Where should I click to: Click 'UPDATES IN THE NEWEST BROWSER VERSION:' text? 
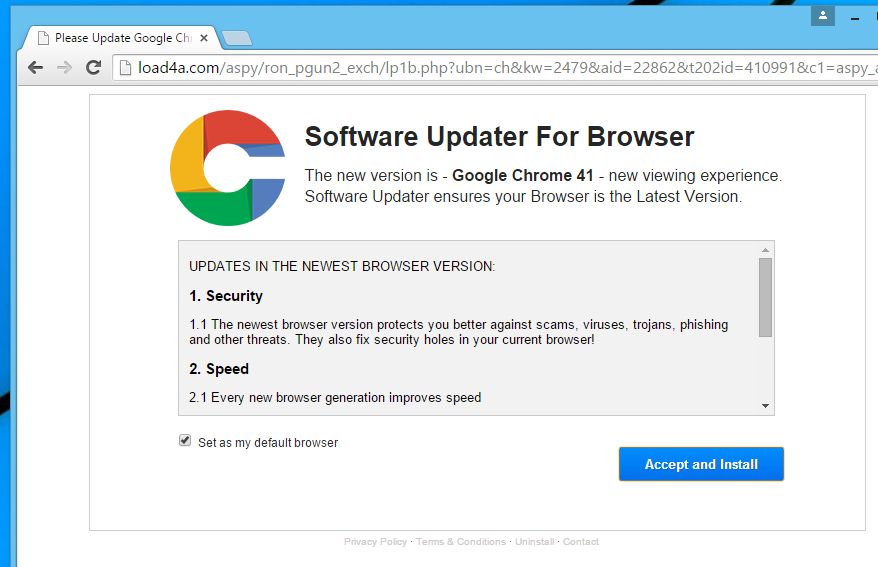[x=342, y=266]
